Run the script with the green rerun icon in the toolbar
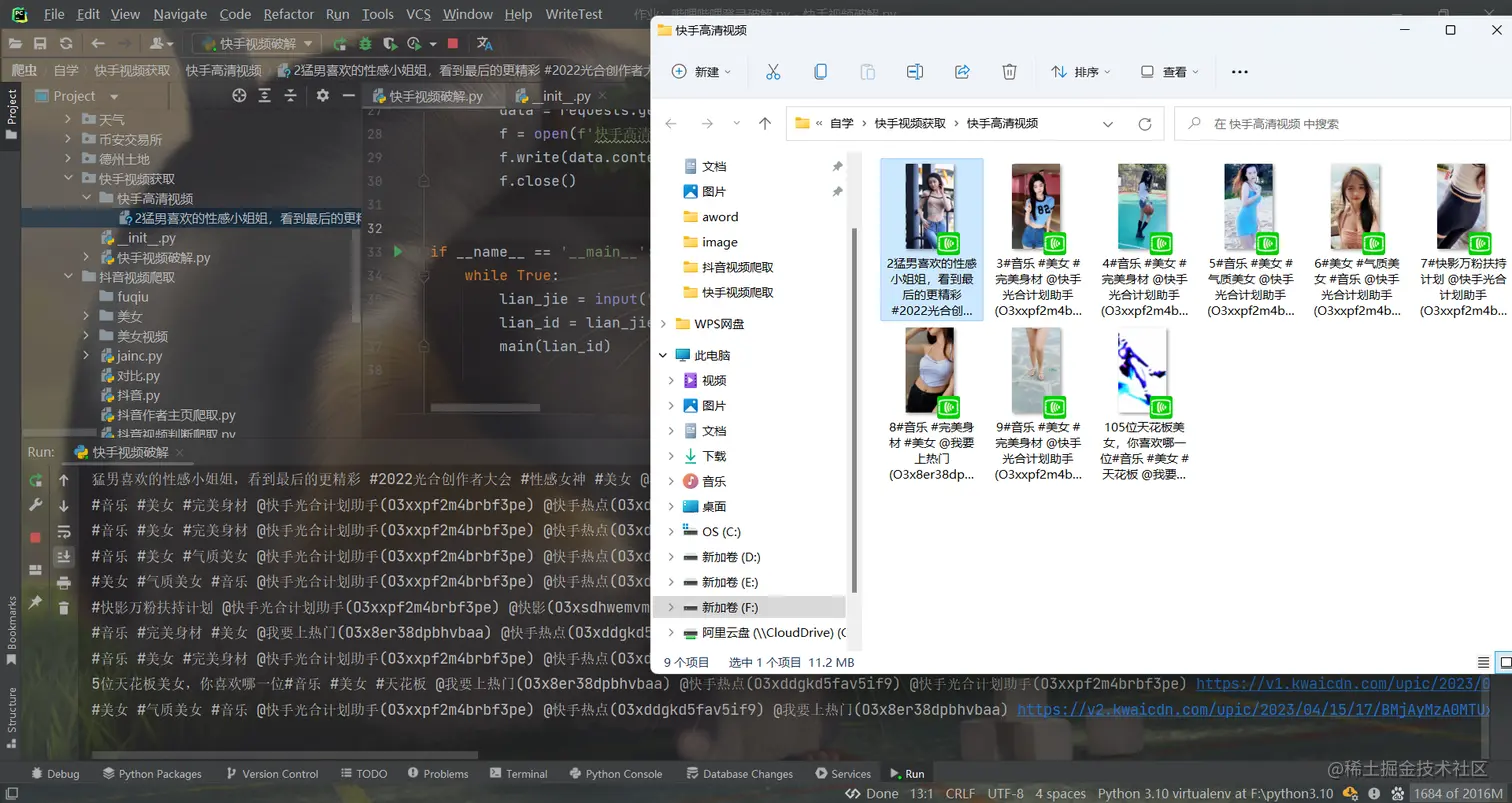1512x803 pixels. tap(340, 44)
